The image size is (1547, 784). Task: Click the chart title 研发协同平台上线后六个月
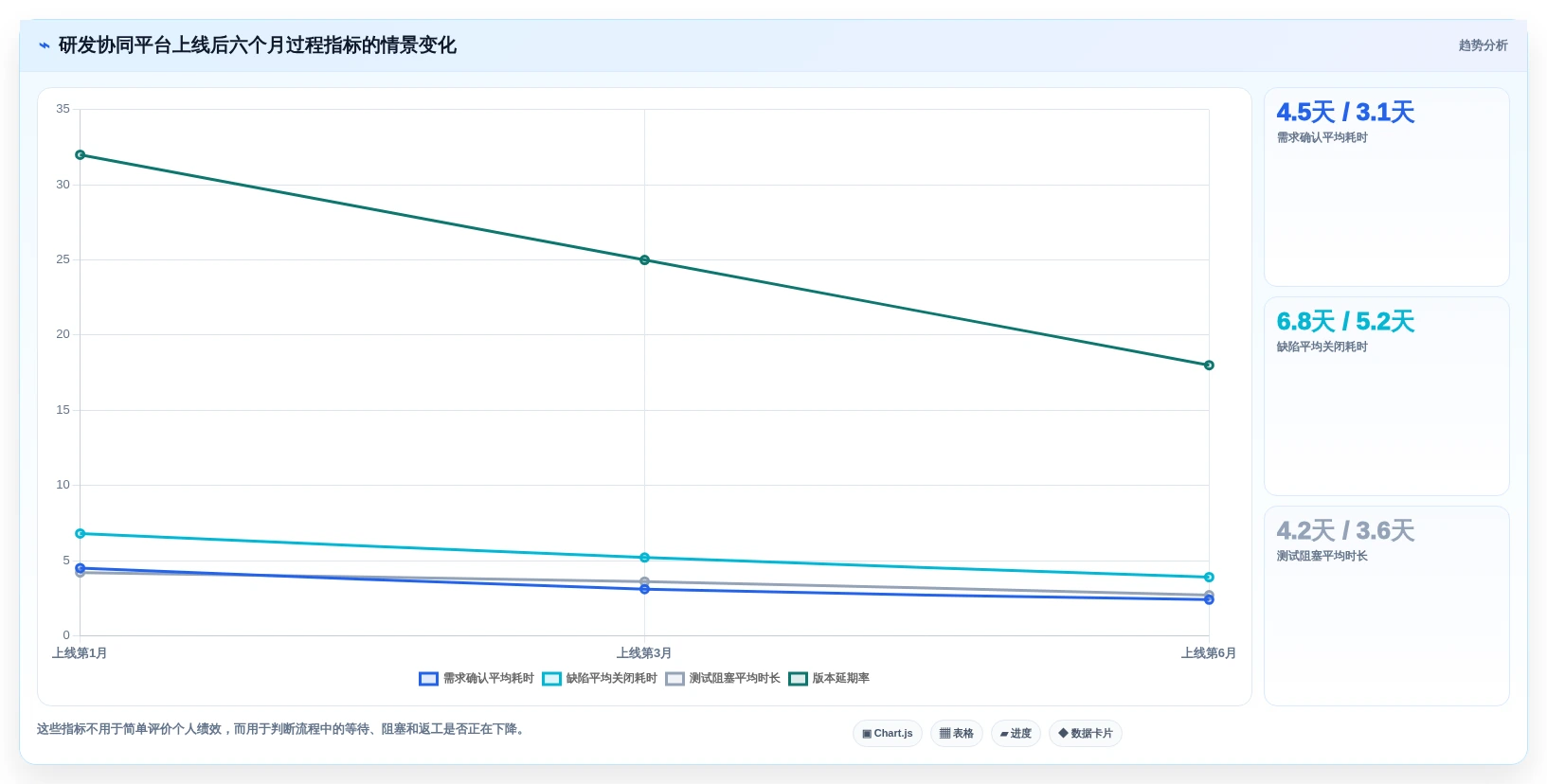pos(258,45)
